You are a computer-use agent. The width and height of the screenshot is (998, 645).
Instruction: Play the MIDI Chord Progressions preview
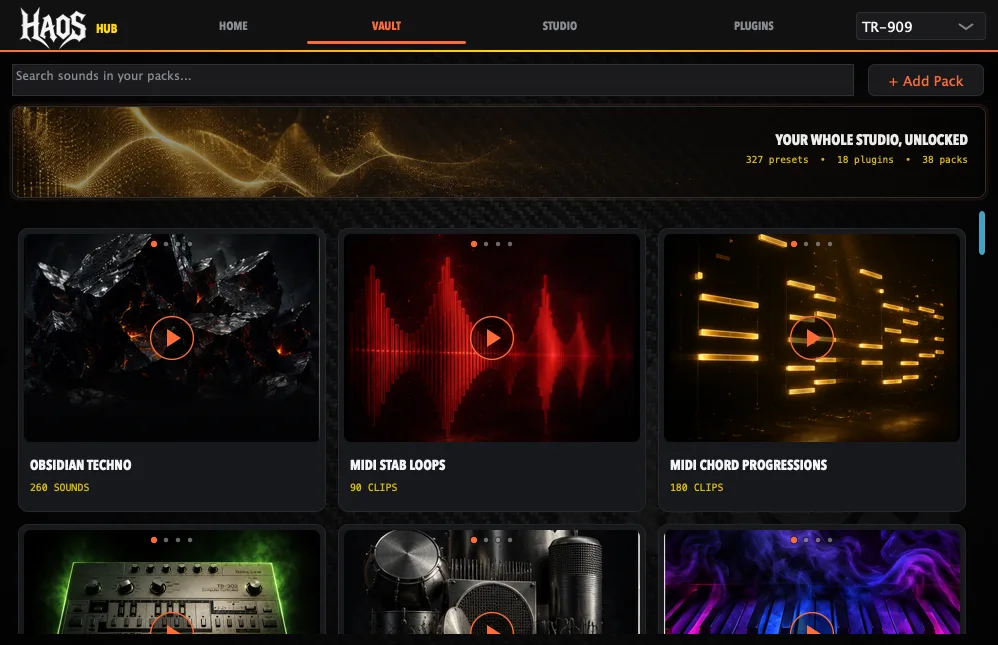click(812, 338)
